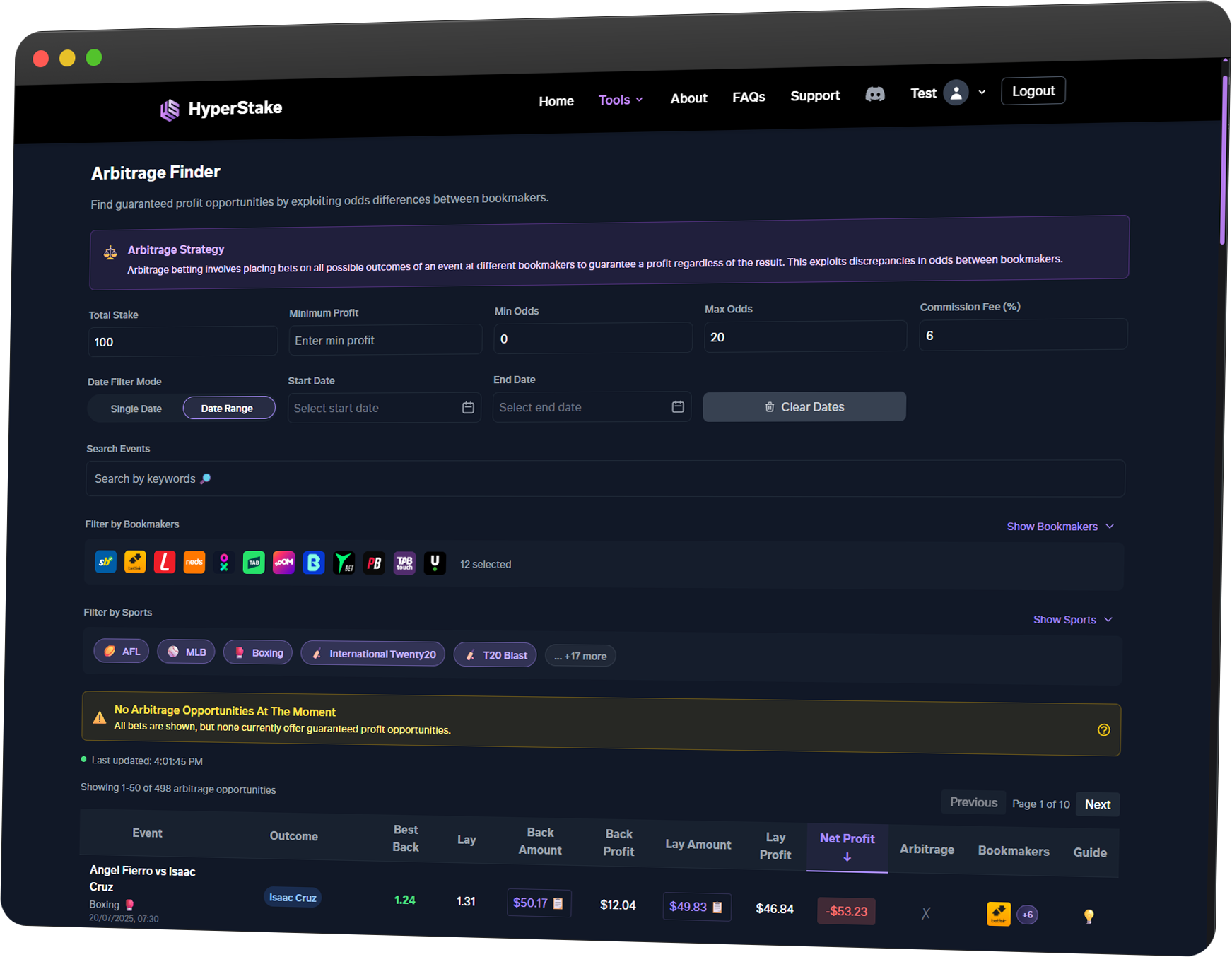
Task: Click the Isaac Cruz outcome tag
Action: point(293,898)
